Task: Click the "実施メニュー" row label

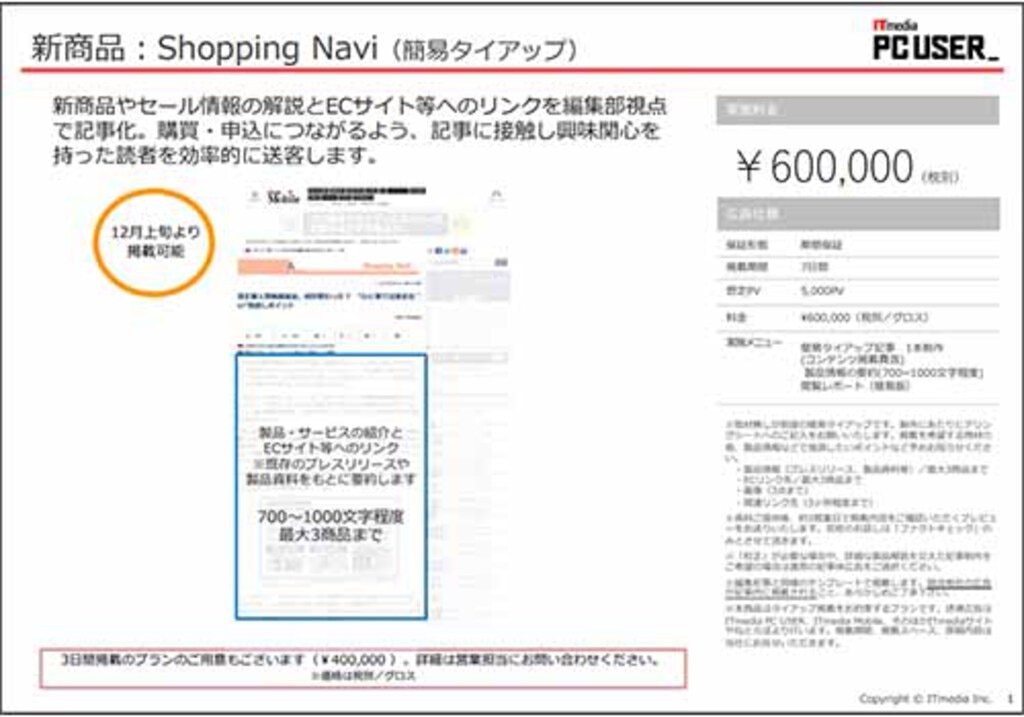Action: tap(754, 342)
